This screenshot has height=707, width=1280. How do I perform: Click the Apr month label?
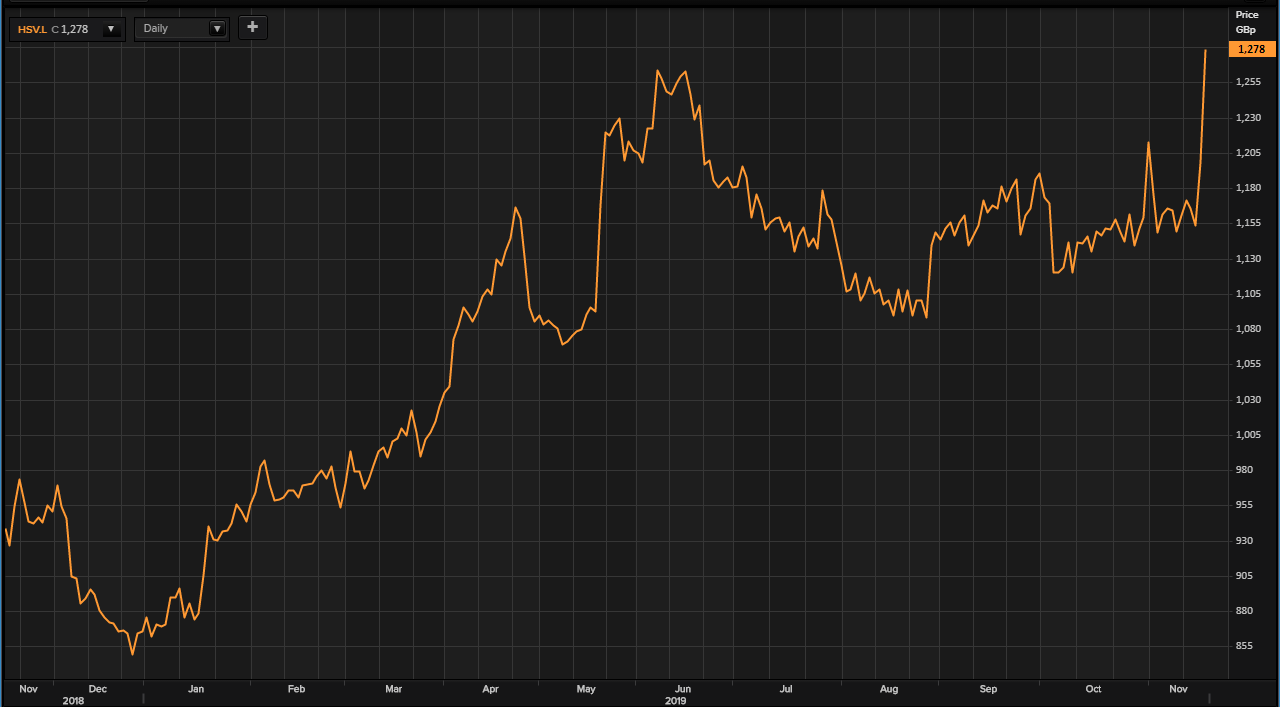pos(490,689)
